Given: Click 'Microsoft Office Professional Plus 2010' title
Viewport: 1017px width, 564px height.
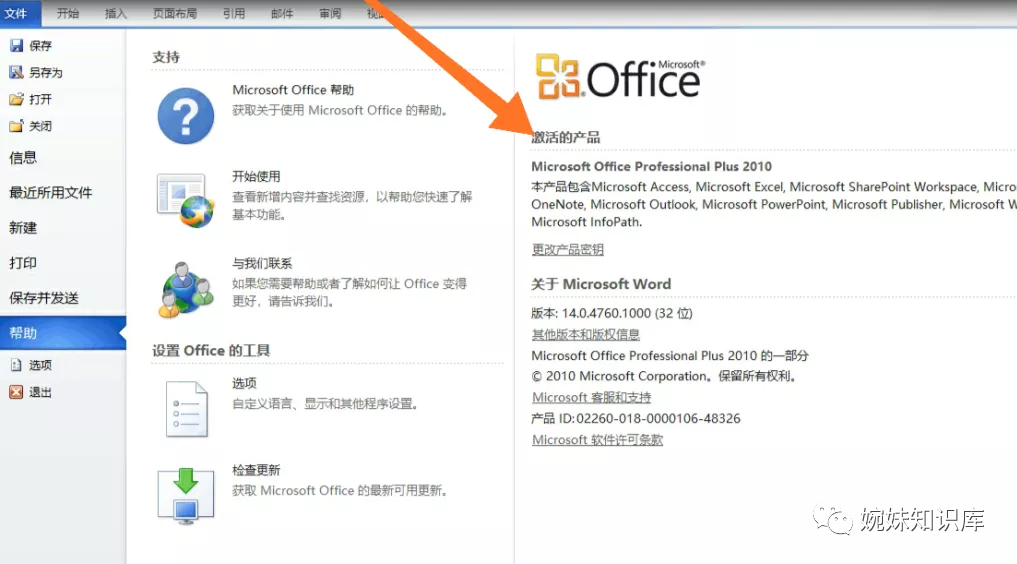Looking at the screenshot, I should coord(651,167).
